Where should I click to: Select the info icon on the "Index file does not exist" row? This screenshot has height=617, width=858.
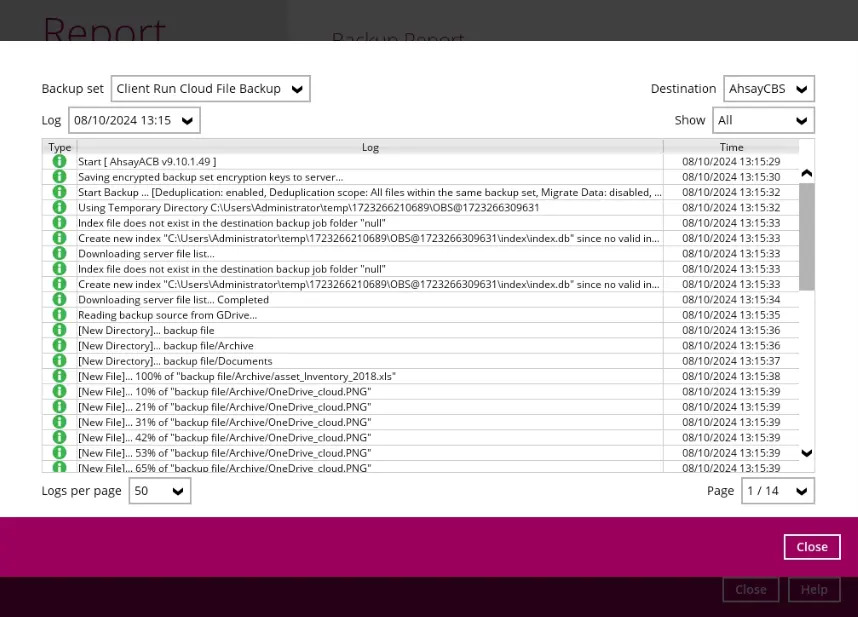(x=59, y=222)
